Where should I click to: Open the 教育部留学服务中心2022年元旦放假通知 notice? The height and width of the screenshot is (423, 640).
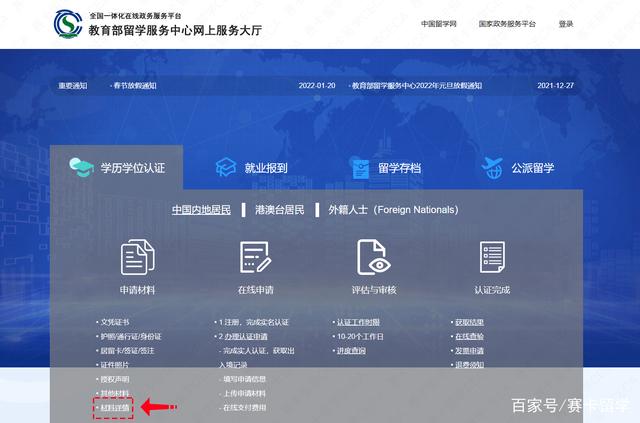(x=417, y=85)
